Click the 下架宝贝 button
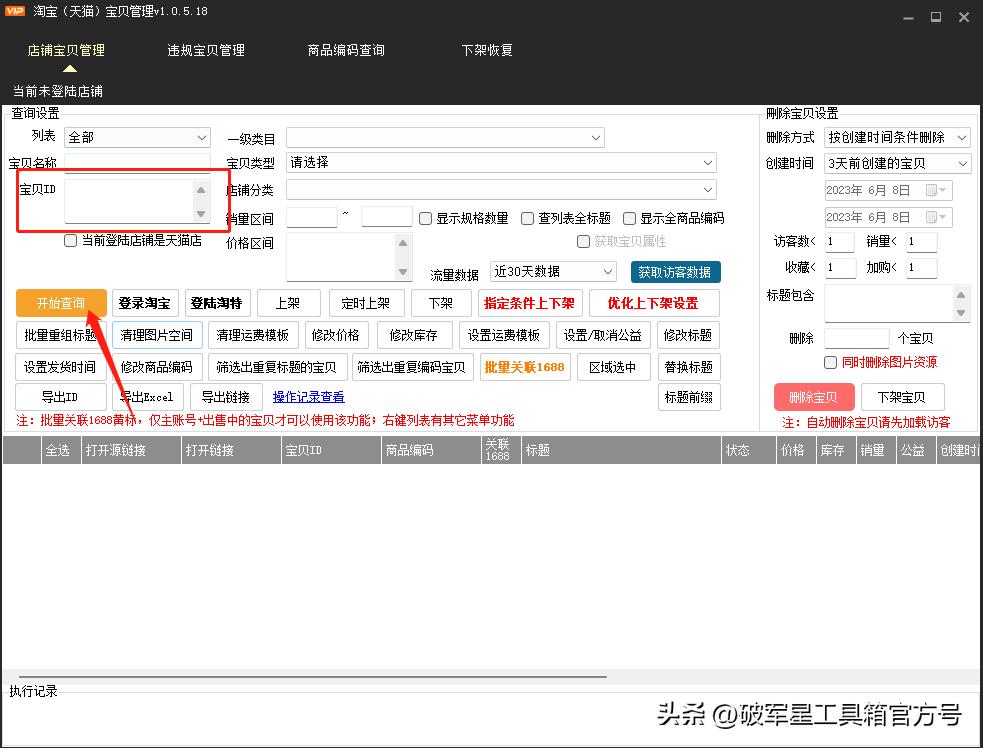 pos(901,397)
